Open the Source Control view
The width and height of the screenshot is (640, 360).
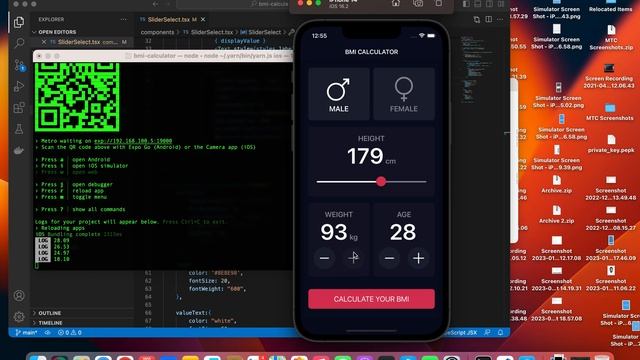(x=19, y=65)
